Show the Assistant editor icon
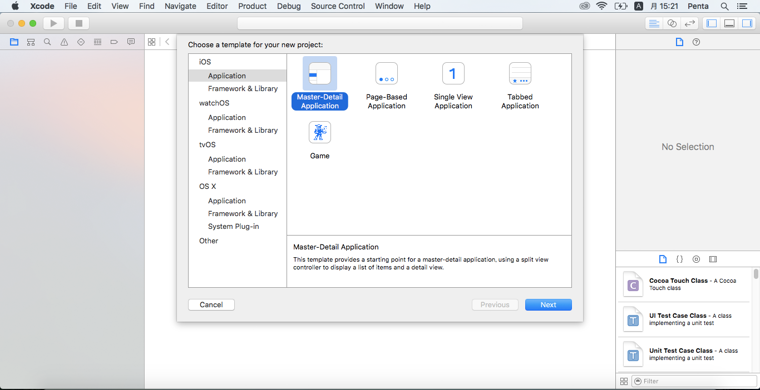The width and height of the screenshot is (760, 390). (x=671, y=23)
